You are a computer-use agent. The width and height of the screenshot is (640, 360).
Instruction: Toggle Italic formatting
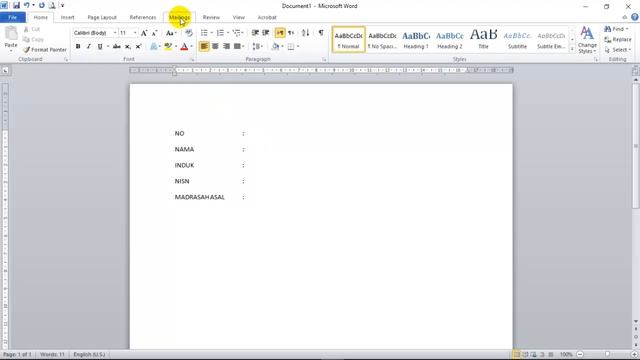click(89, 47)
